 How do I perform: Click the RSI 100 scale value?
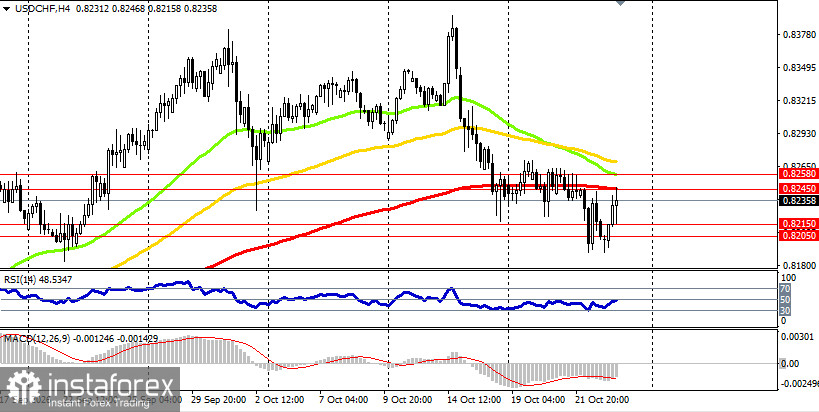[x=788, y=277]
